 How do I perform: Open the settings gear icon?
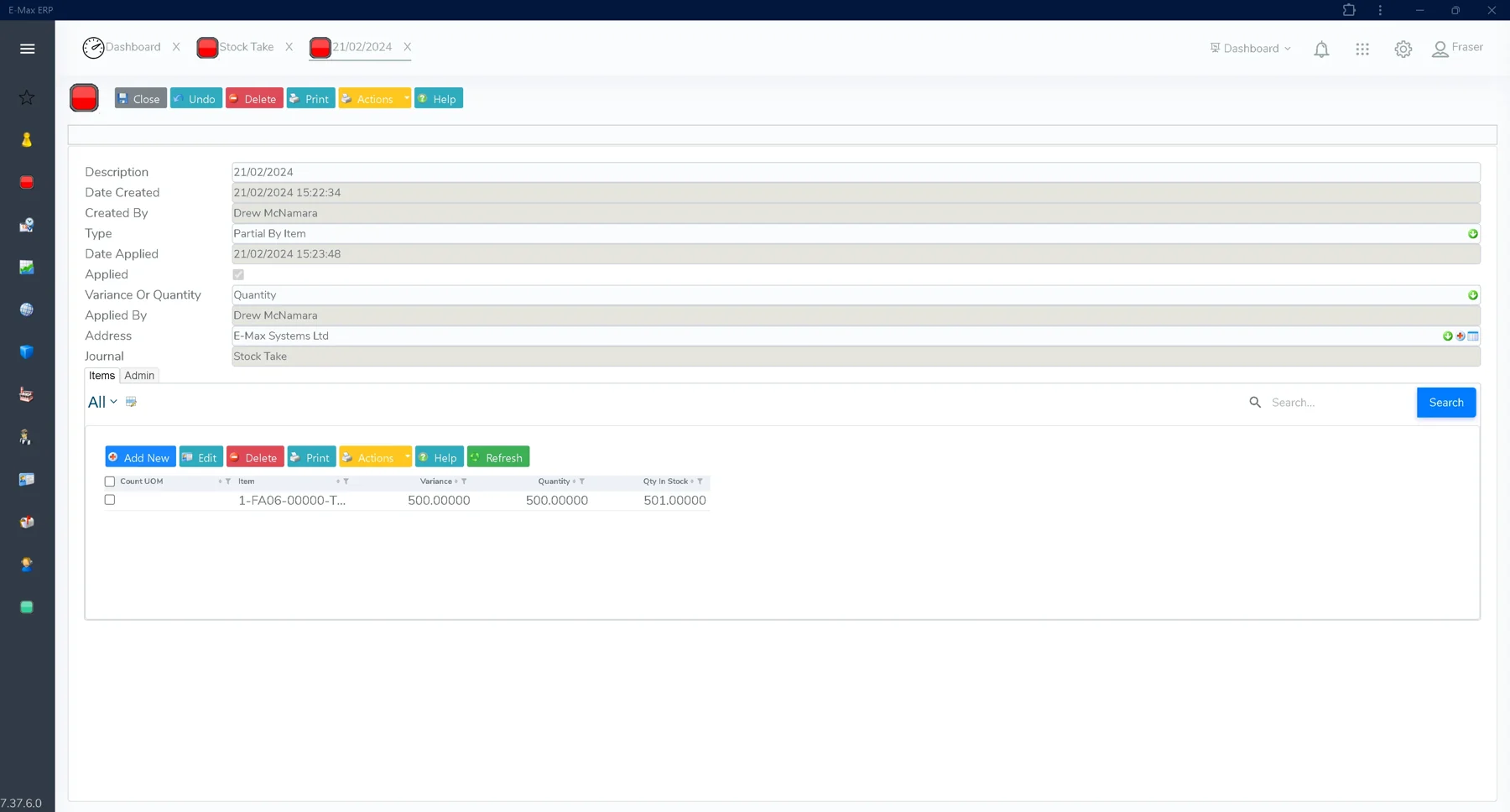pos(1403,49)
